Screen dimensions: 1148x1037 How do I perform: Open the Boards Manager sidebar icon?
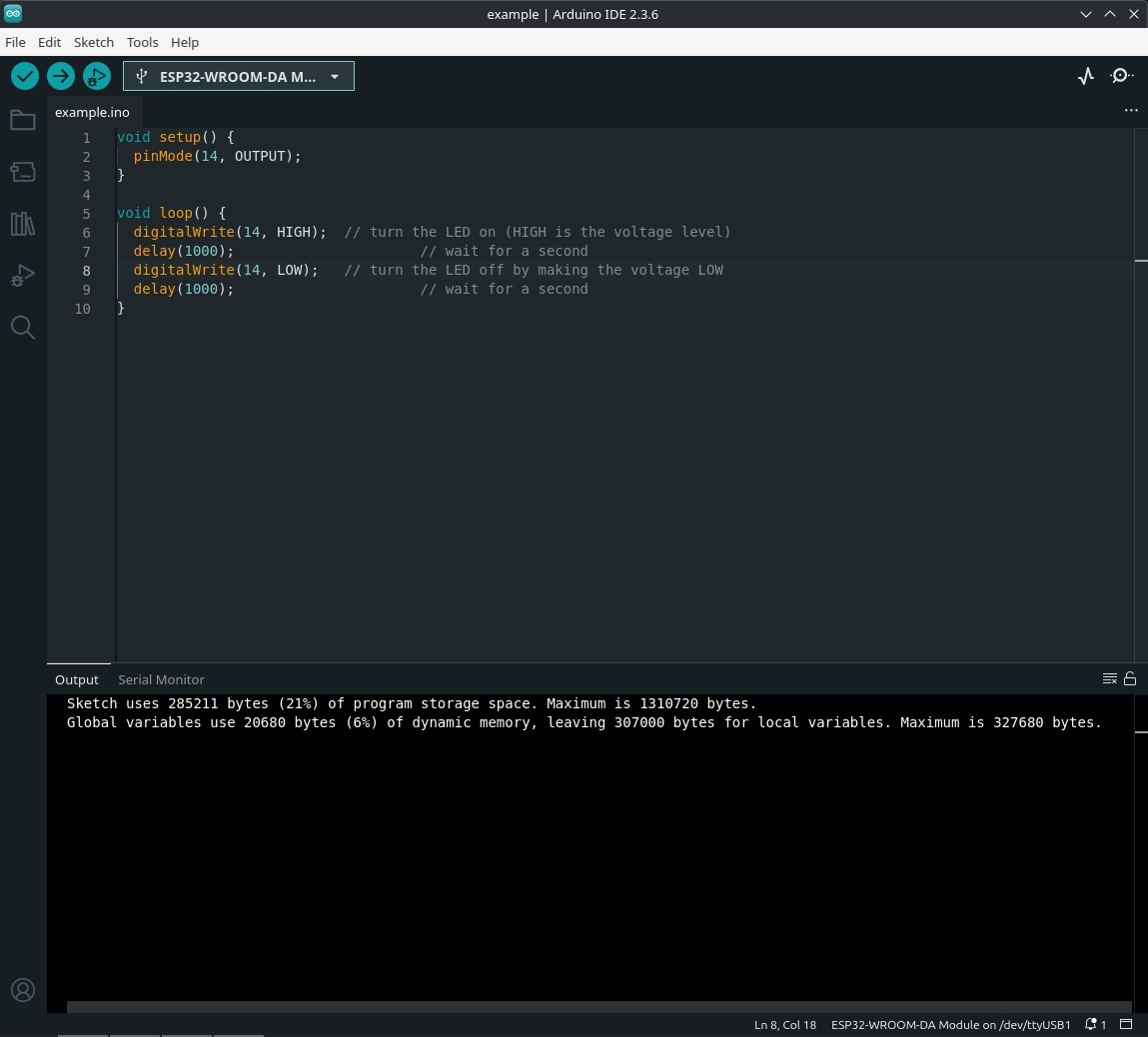point(23,172)
